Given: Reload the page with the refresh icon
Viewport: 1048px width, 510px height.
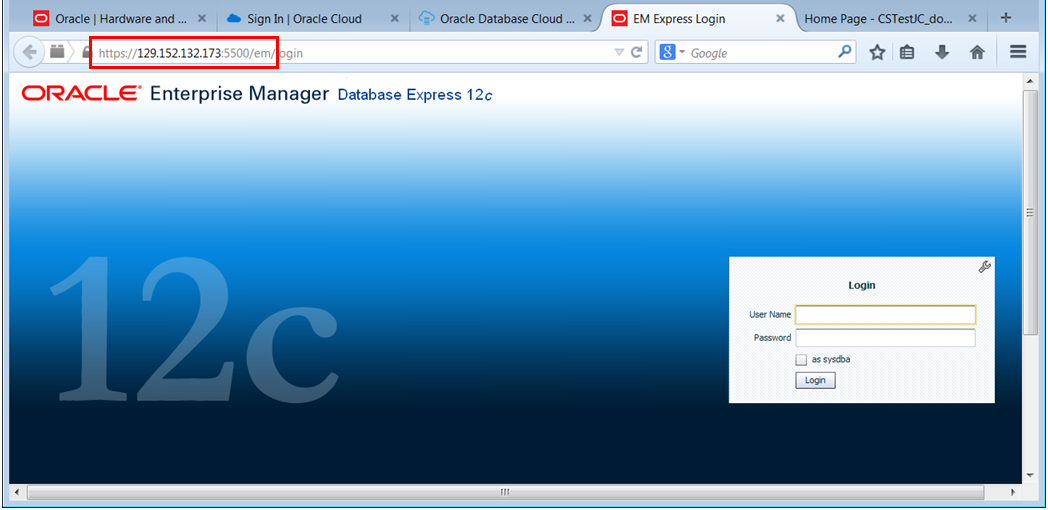Looking at the screenshot, I should 637,52.
